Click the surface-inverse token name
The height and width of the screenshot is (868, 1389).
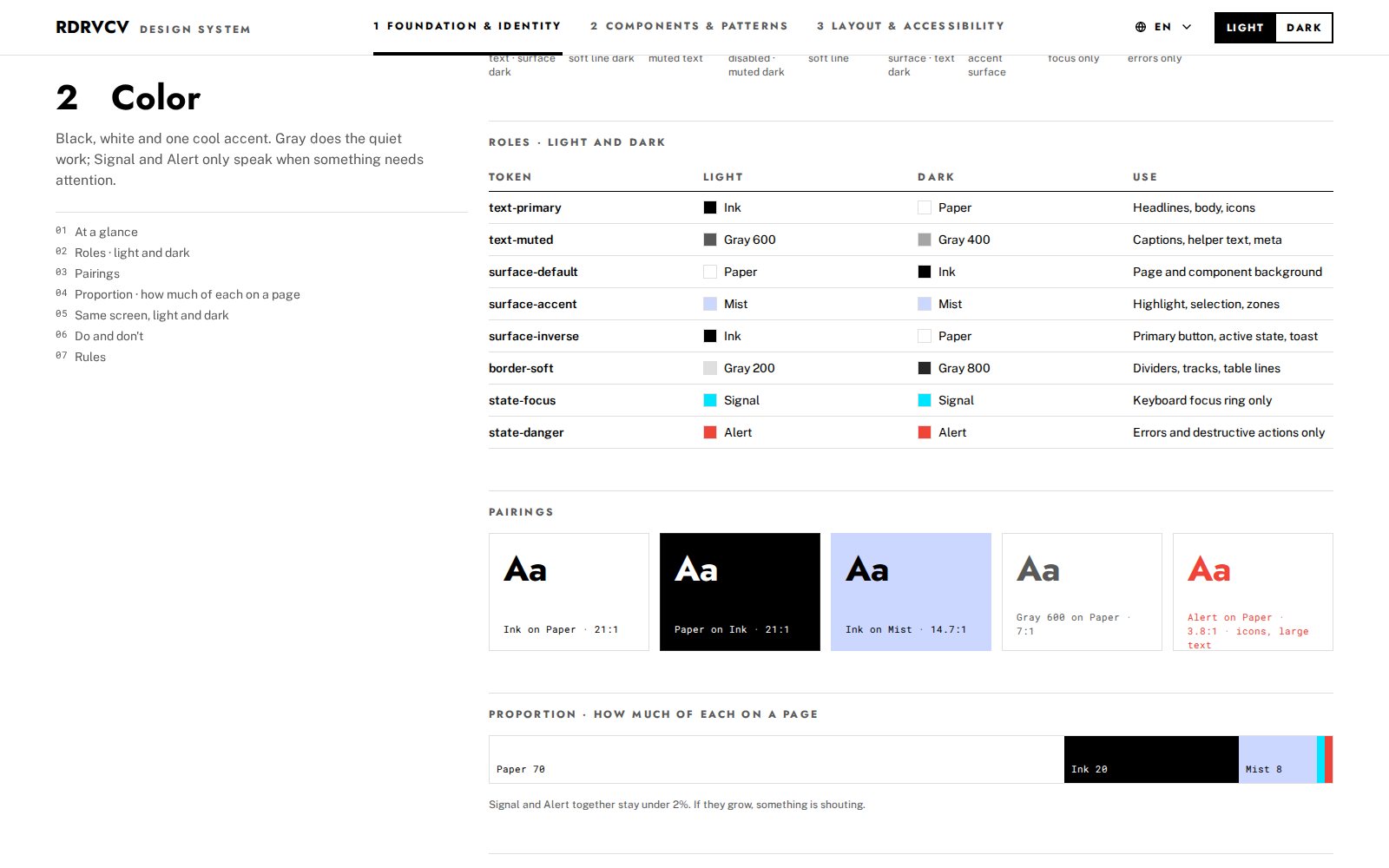coord(534,336)
